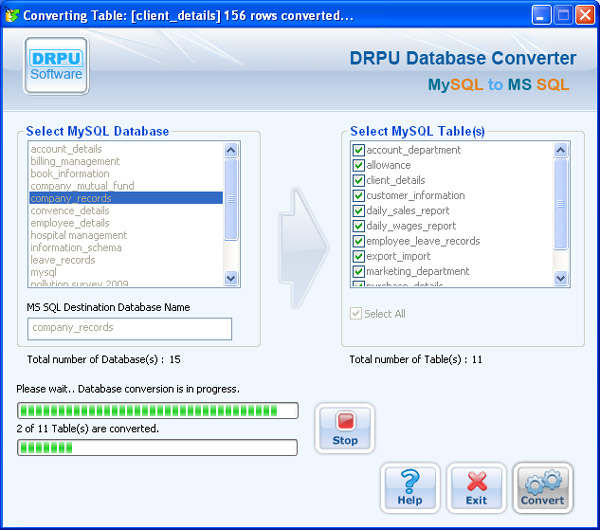Select information_schema database
The image size is (600, 530).
[126, 248]
